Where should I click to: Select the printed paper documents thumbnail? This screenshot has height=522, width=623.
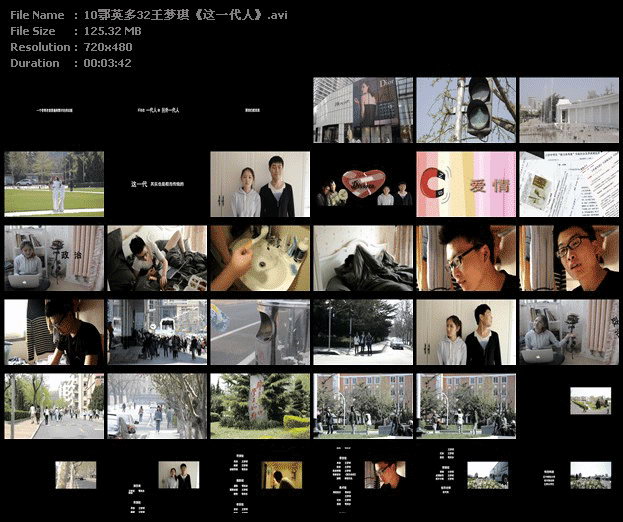(x=569, y=184)
